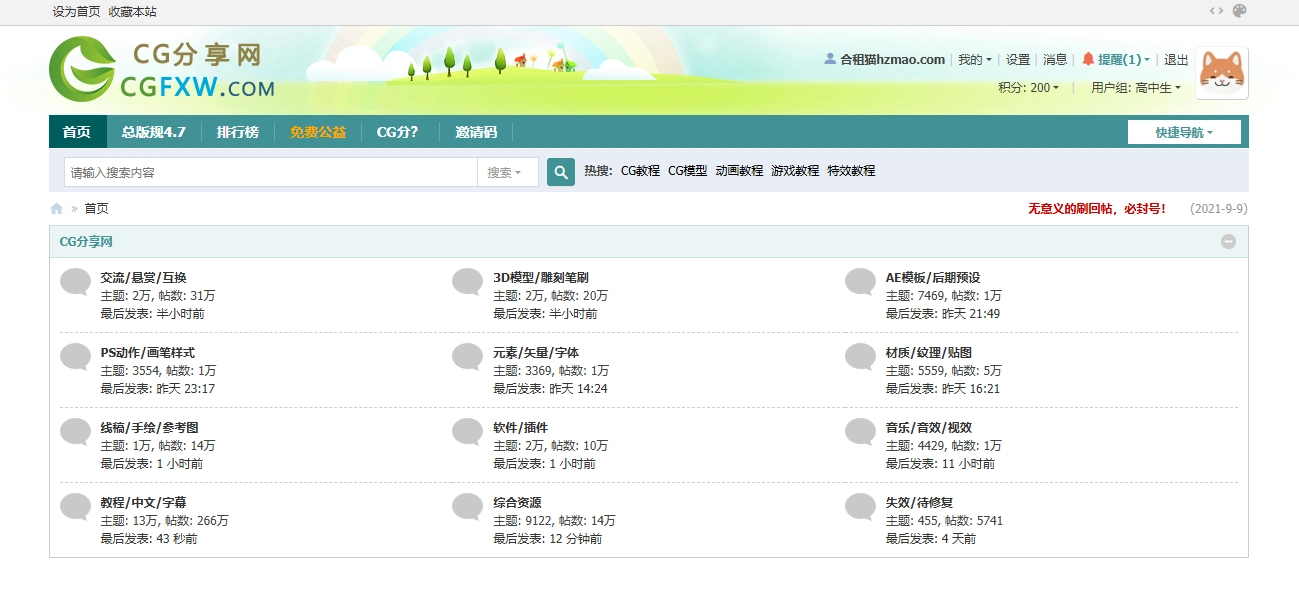
Task: Click speech bubble icon beside 交流/悬赏/互换
Action: click(x=76, y=282)
